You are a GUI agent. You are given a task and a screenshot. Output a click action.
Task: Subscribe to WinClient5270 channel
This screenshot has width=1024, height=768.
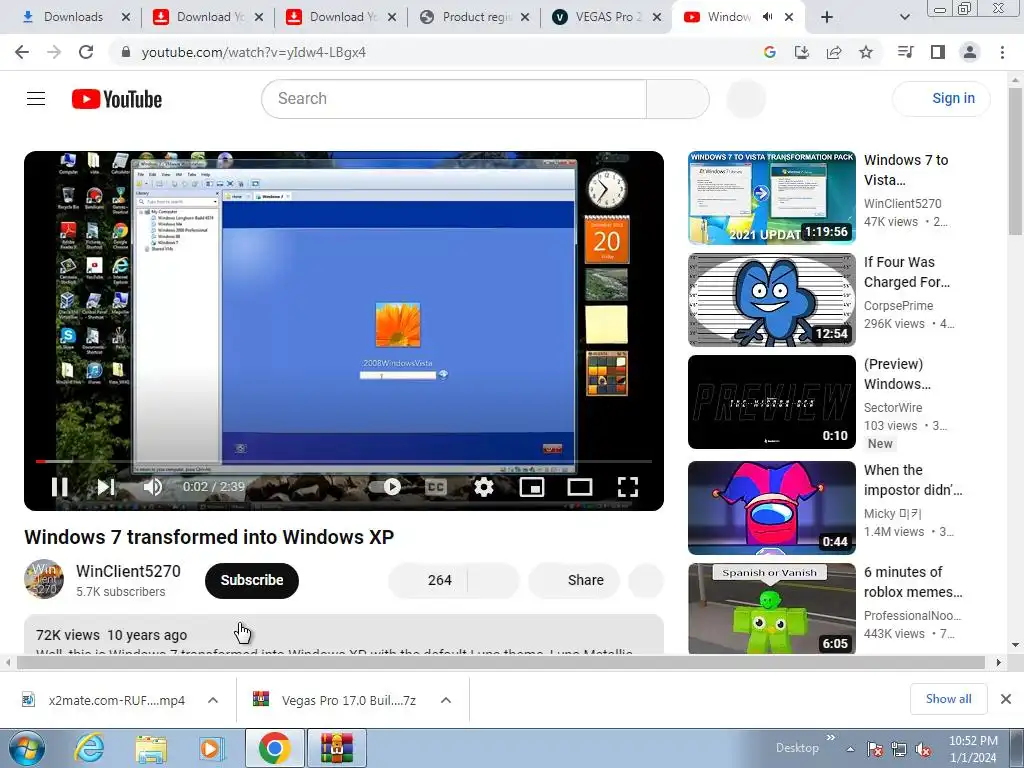click(x=251, y=580)
